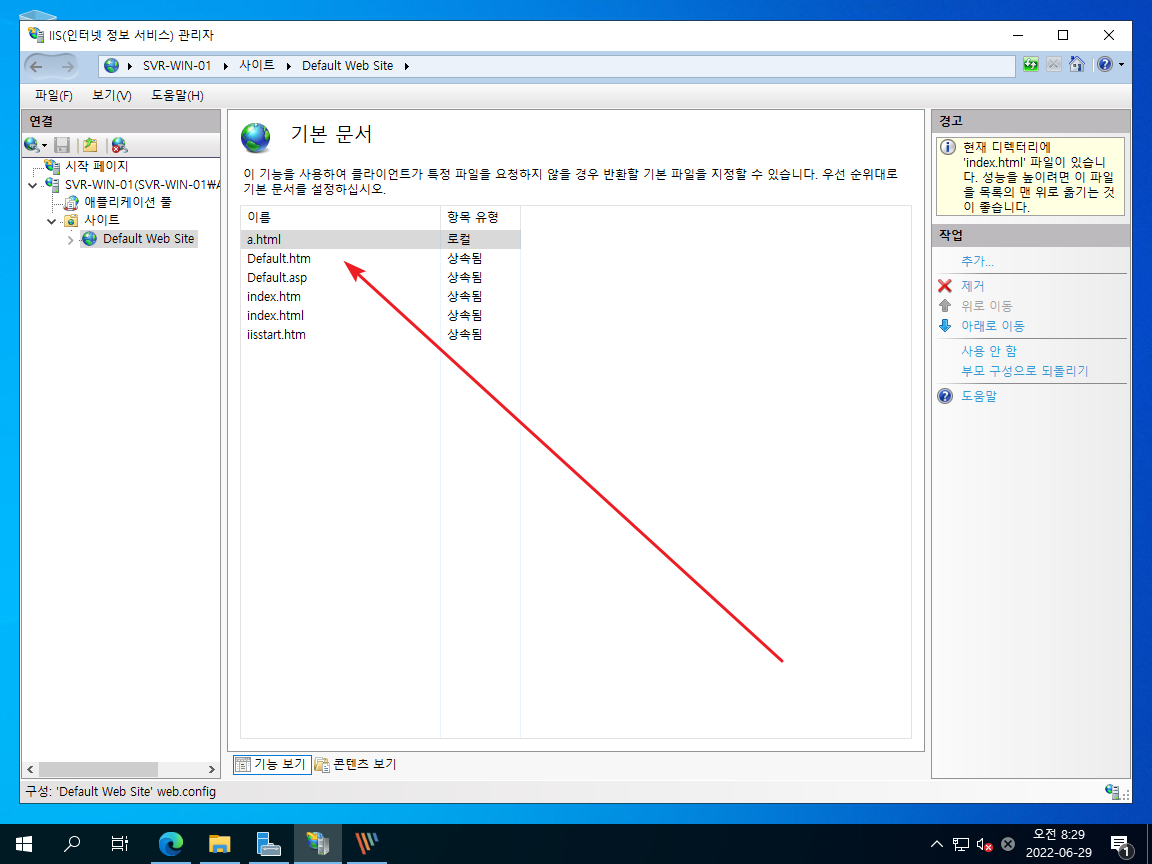Sort list by 이름 column header
The width and height of the screenshot is (1152, 864).
[x=340, y=217]
